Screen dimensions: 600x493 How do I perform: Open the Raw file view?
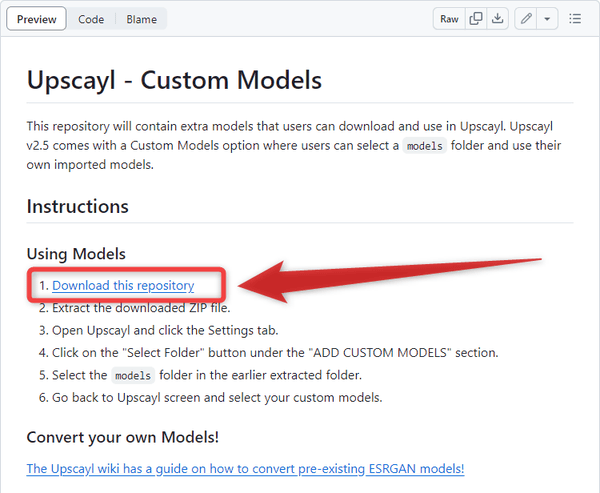(449, 19)
